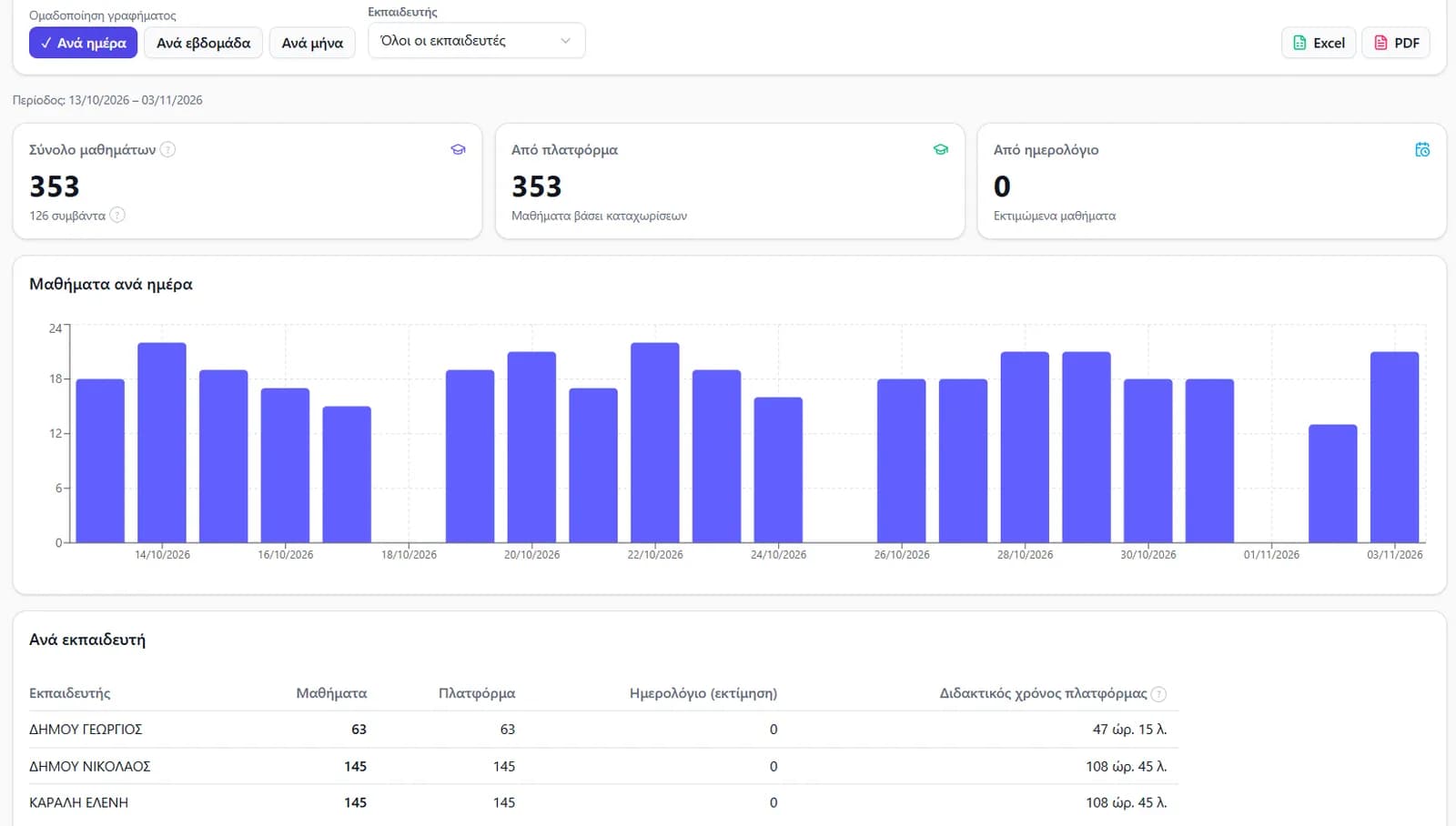Click the Μαθήματα βάσει καταχωρίσεων caption
The image size is (1456, 826).
(x=599, y=216)
